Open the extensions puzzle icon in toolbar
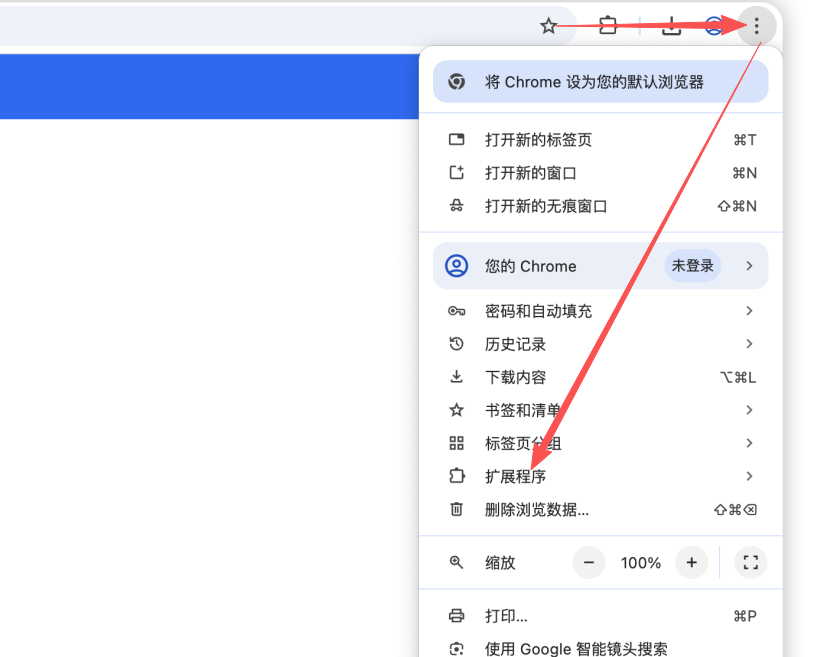Viewport: 821px width, 657px height. tap(607, 25)
